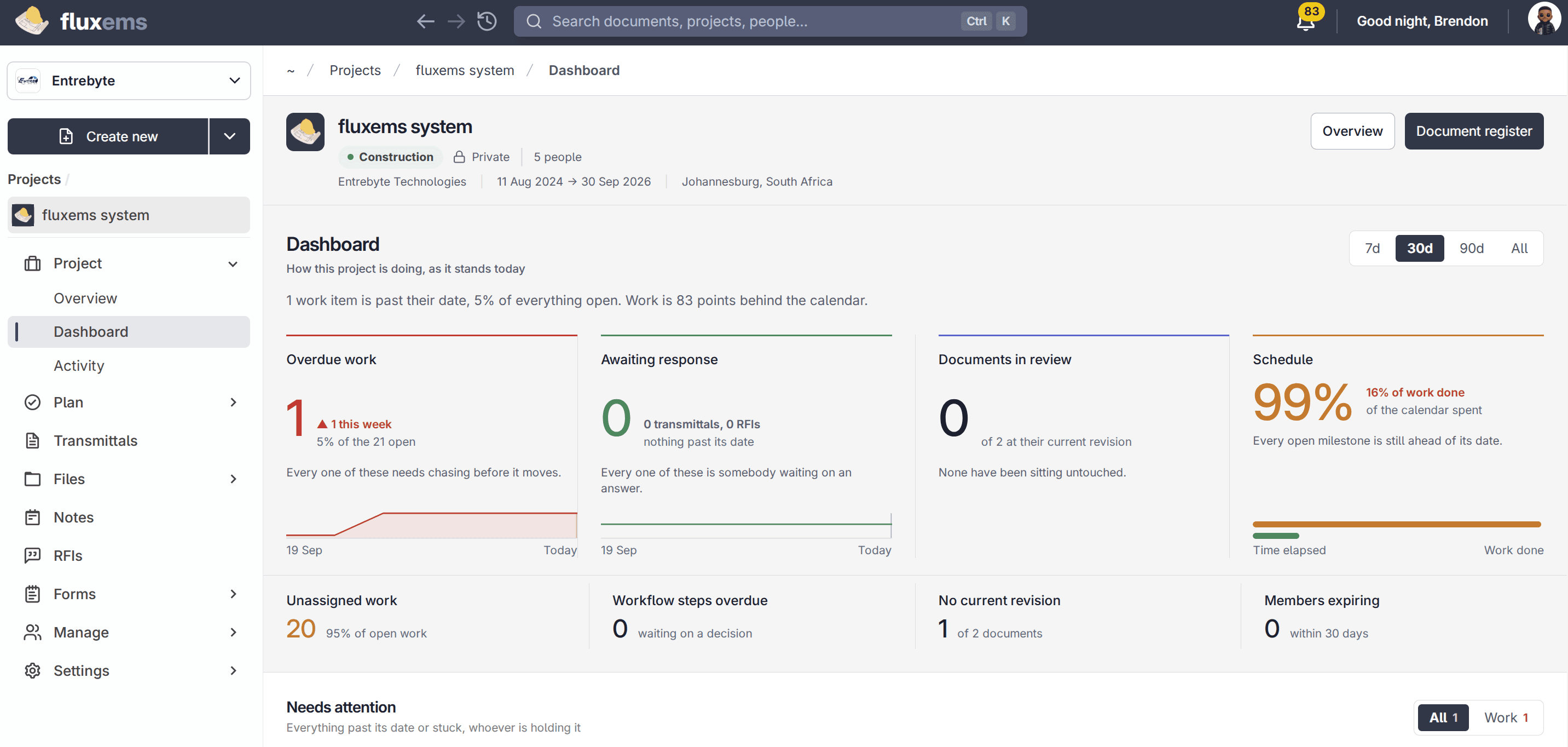The image size is (1568, 747).
Task: Open the Create new split dropdown arrow
Action: click(229, 136)
